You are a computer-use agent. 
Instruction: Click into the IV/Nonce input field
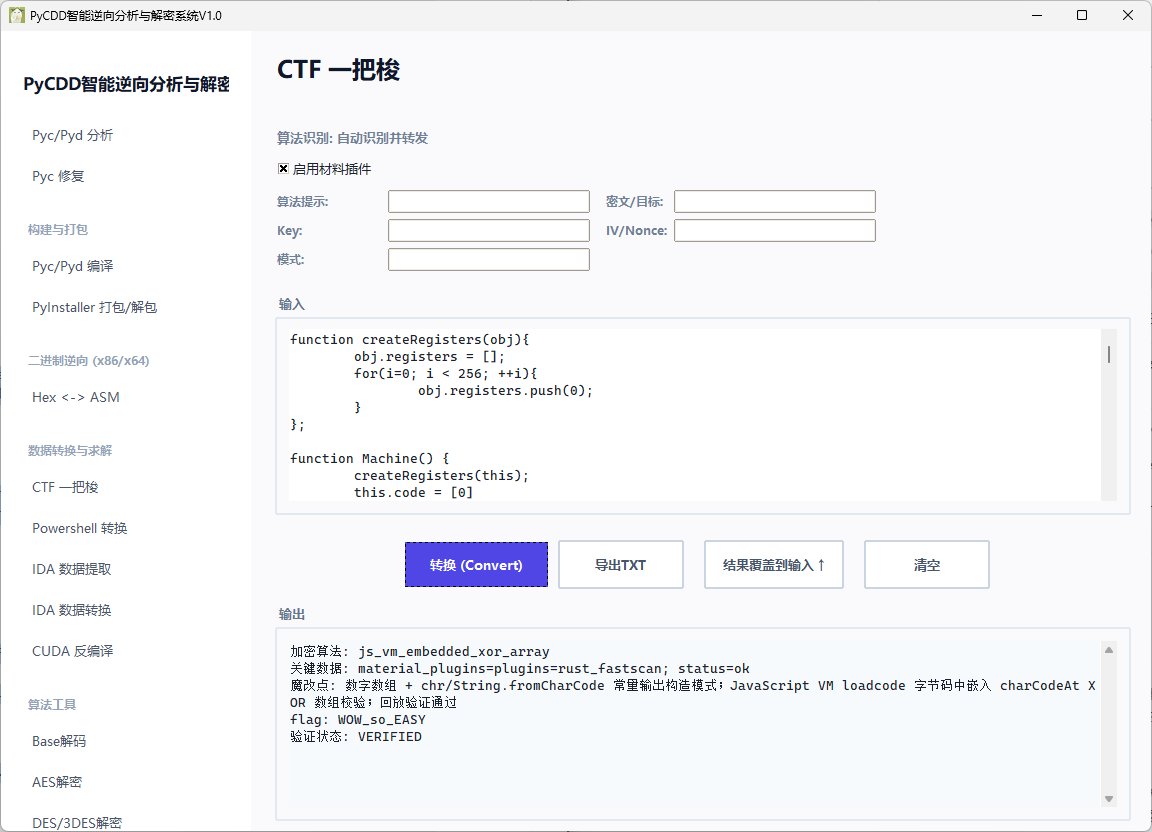pos(774,231)
